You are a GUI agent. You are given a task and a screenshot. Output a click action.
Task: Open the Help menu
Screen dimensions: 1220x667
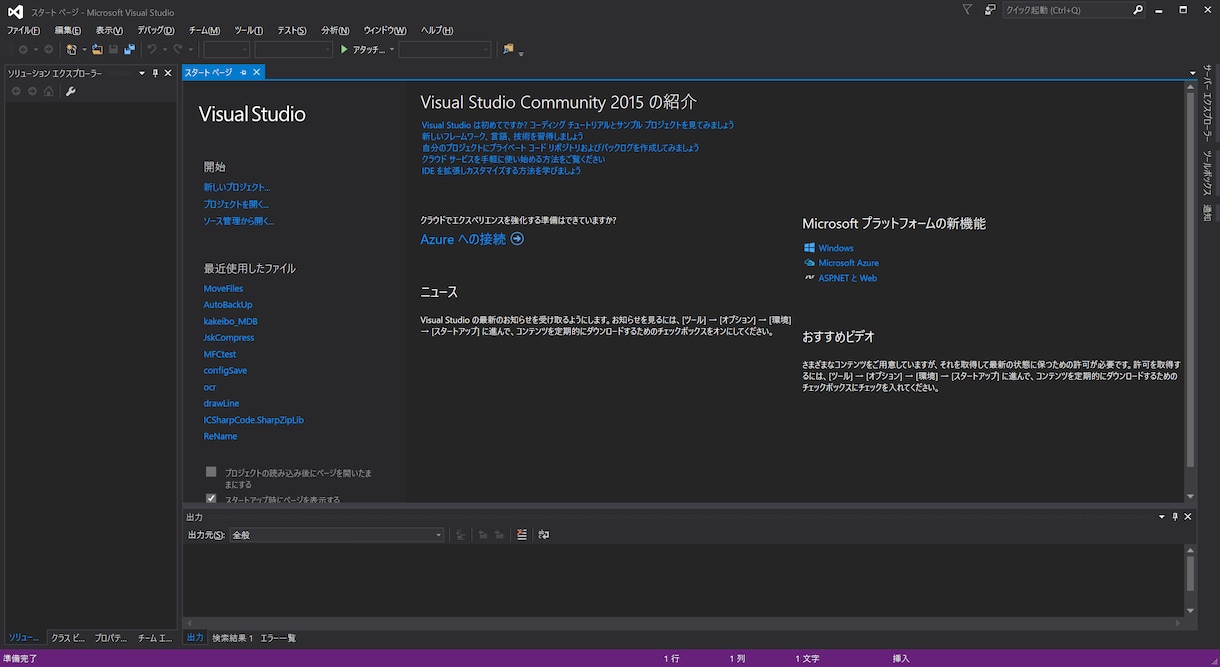coord(436,30)
